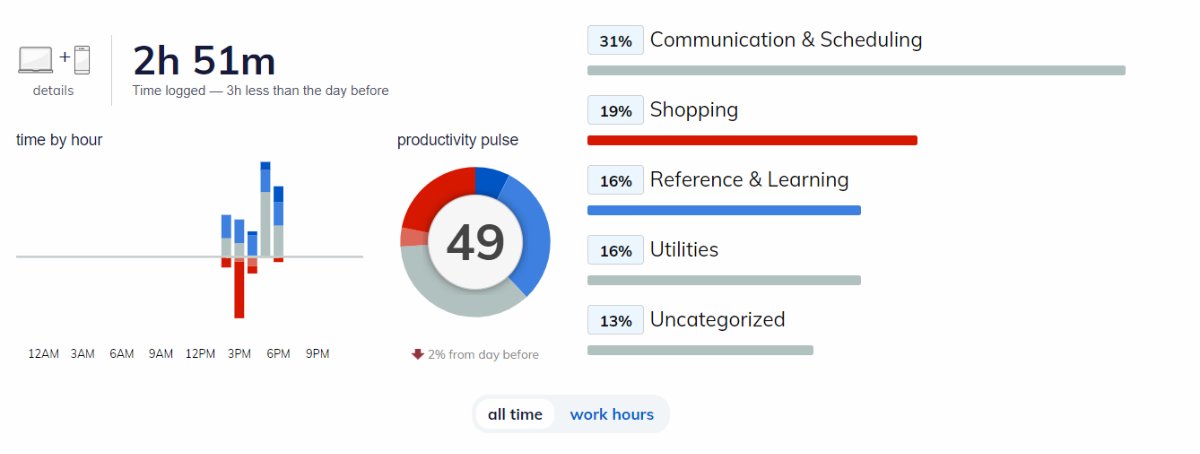Image resolution: width=1200 pixels, height=454 pixels.
Task: Click the 19% Shopping percentage badge
Action: [x=615, y=111]
